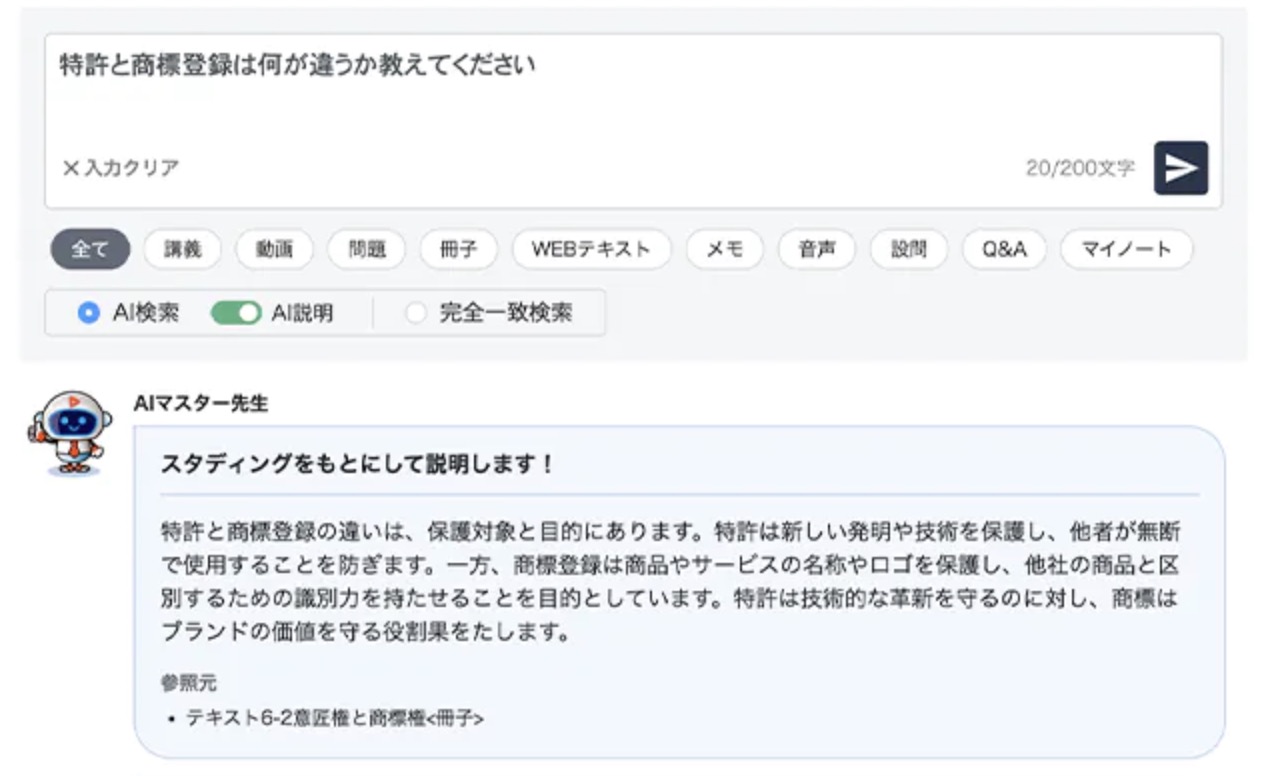Image resolution: width=1270 pixels, height=776 pixels.
Task: Click the heading スタディングをもとにして説明します!
Action: [x=357, y=465]
